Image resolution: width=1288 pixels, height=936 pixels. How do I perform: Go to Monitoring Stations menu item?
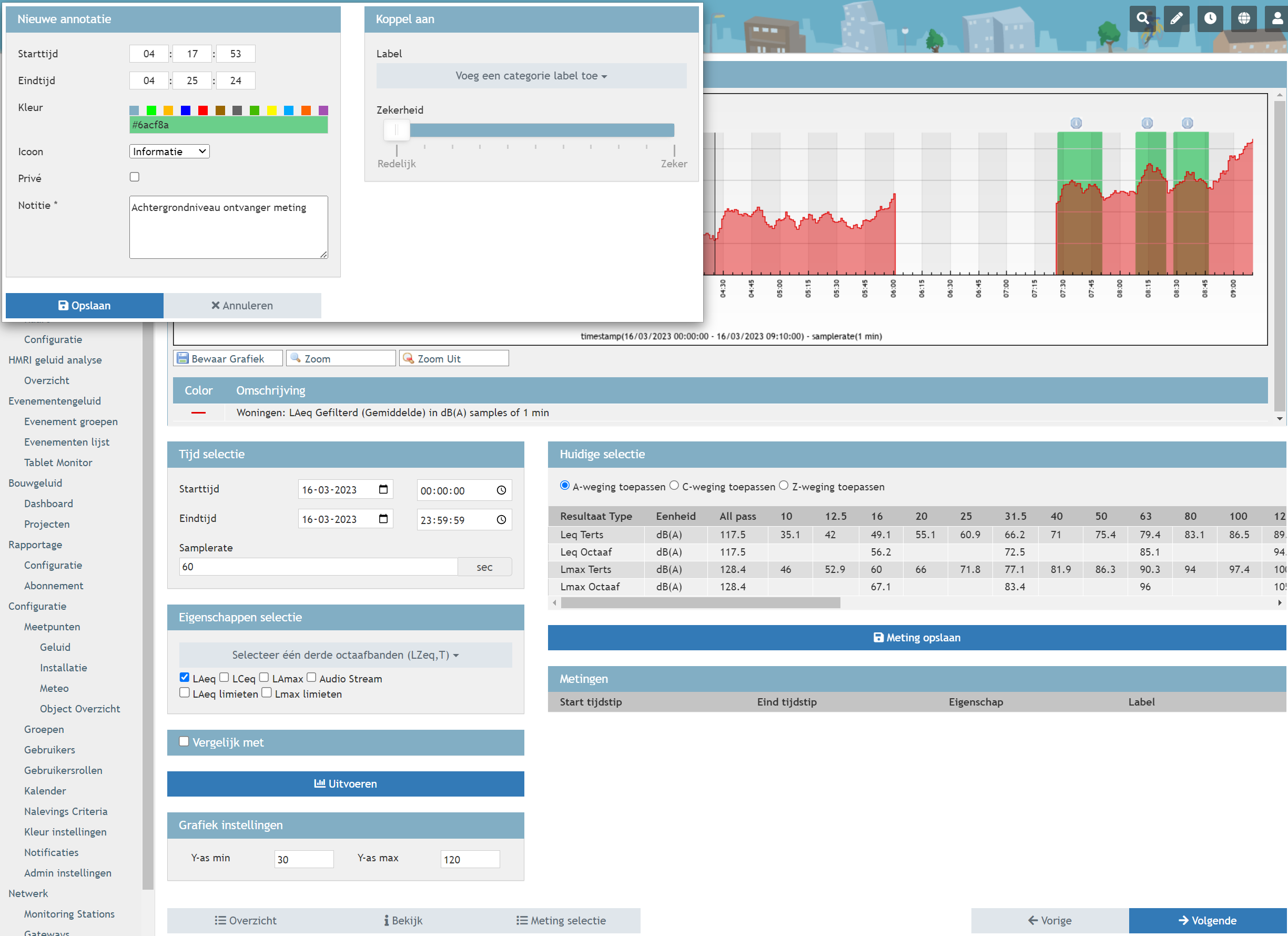coord(69,914)
